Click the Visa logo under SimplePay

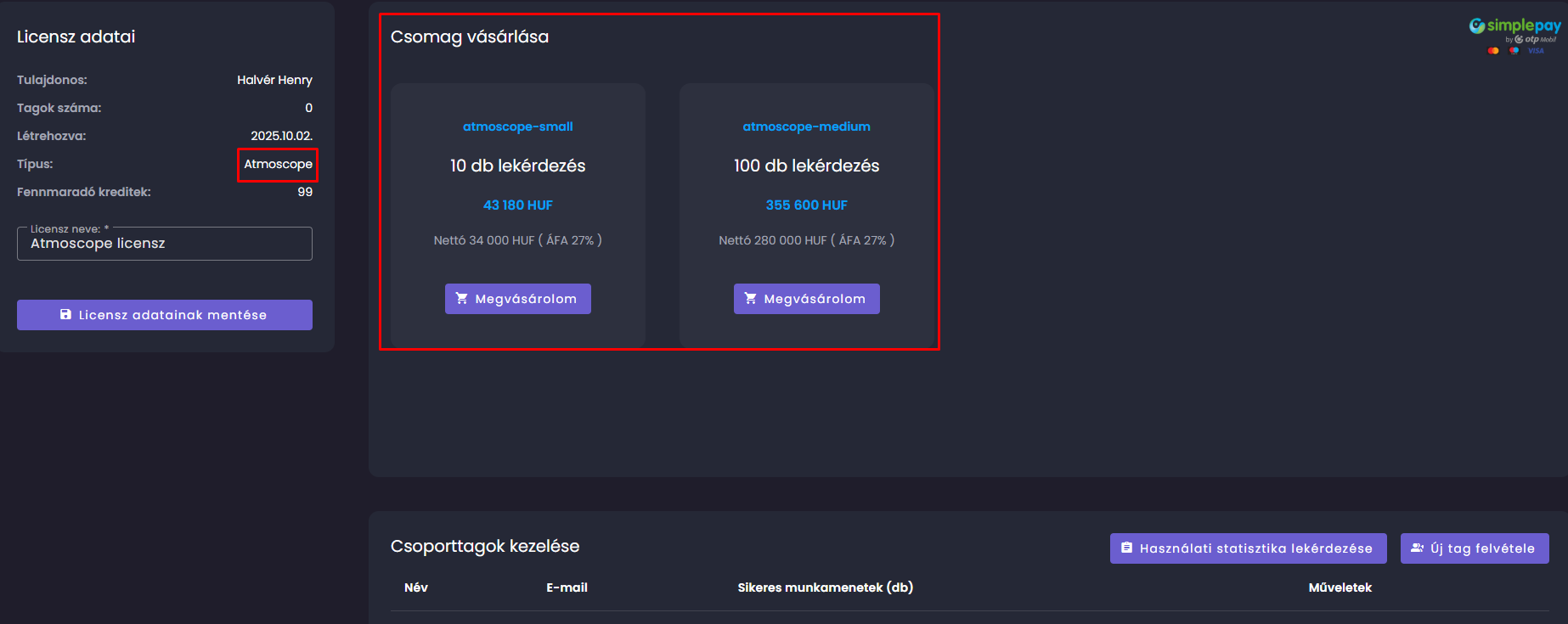[1536, 51]
